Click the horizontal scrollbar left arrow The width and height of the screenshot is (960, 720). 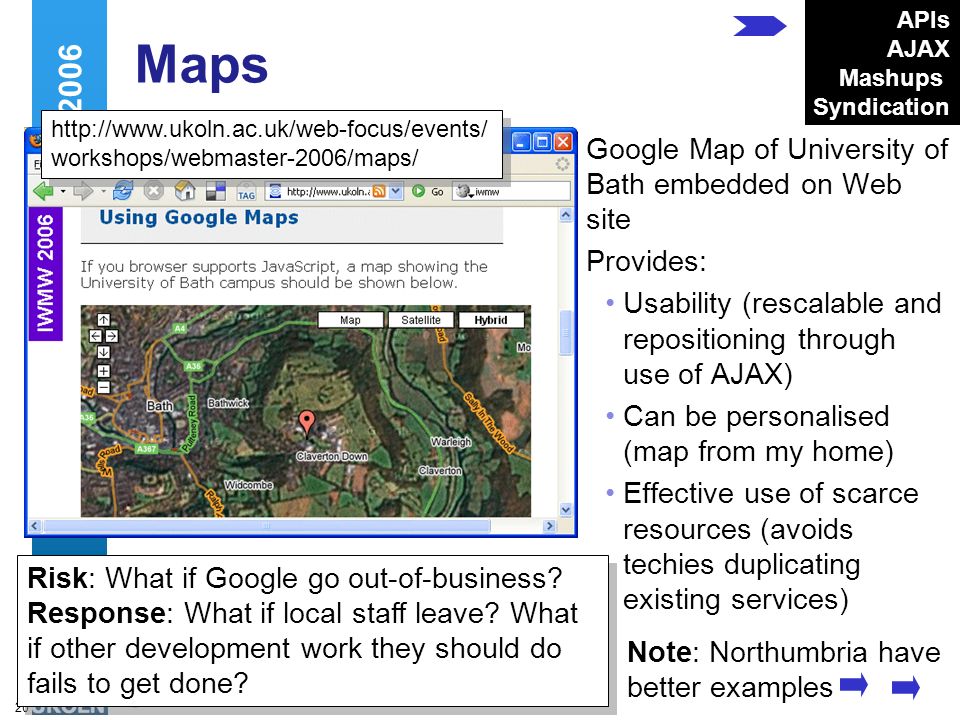point(35,526)
